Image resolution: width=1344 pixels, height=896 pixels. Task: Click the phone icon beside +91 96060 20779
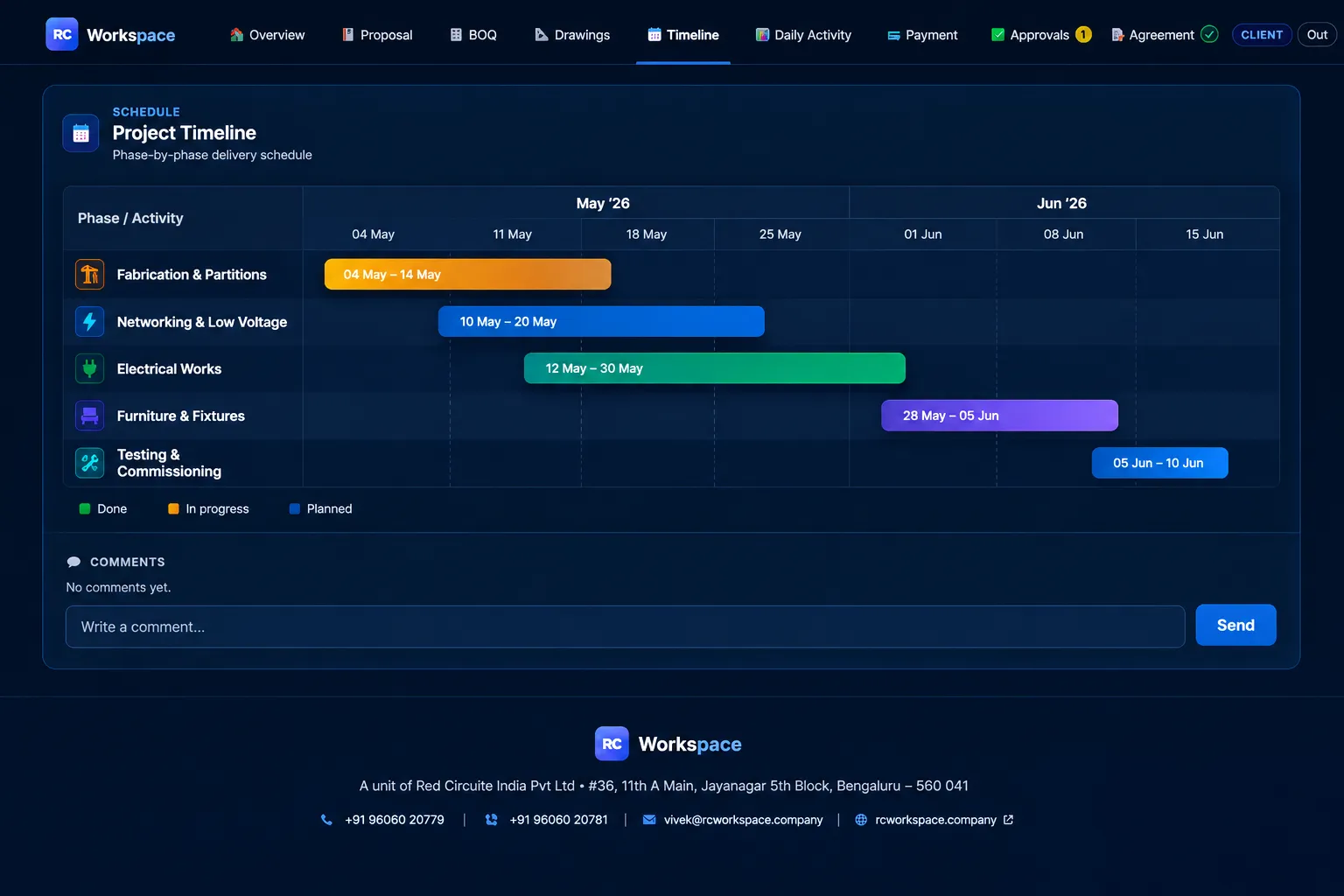coord(326,820)
